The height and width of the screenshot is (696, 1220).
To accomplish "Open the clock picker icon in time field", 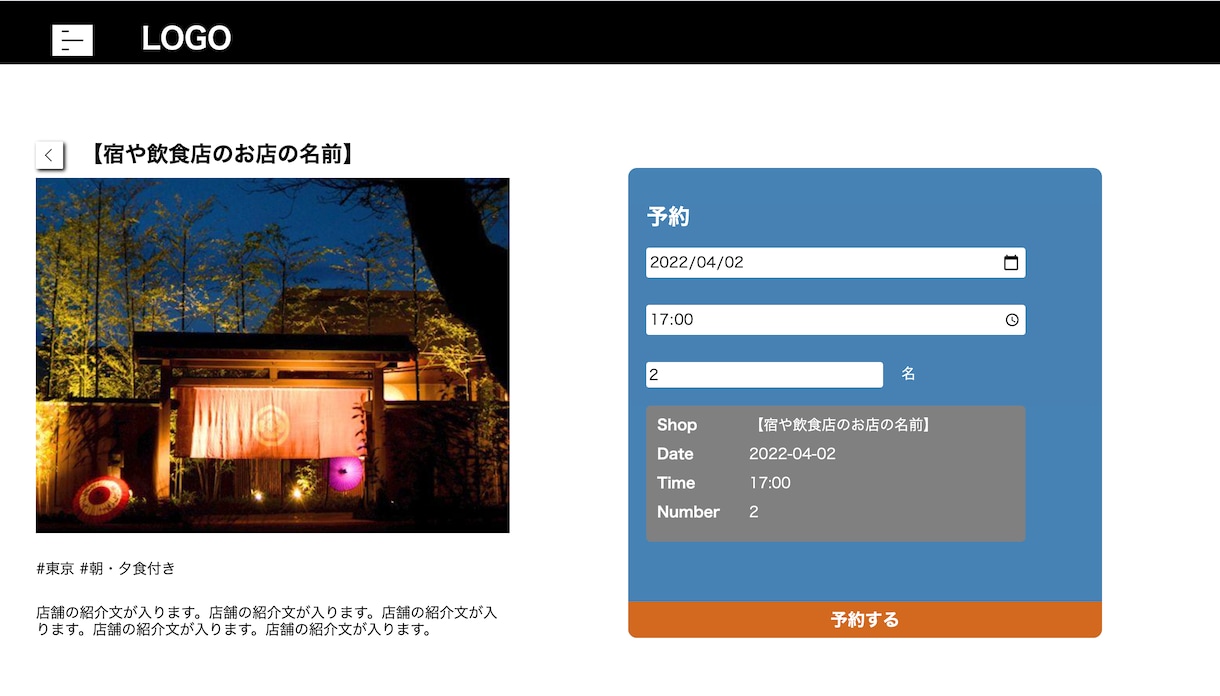I will (1012, 320).
